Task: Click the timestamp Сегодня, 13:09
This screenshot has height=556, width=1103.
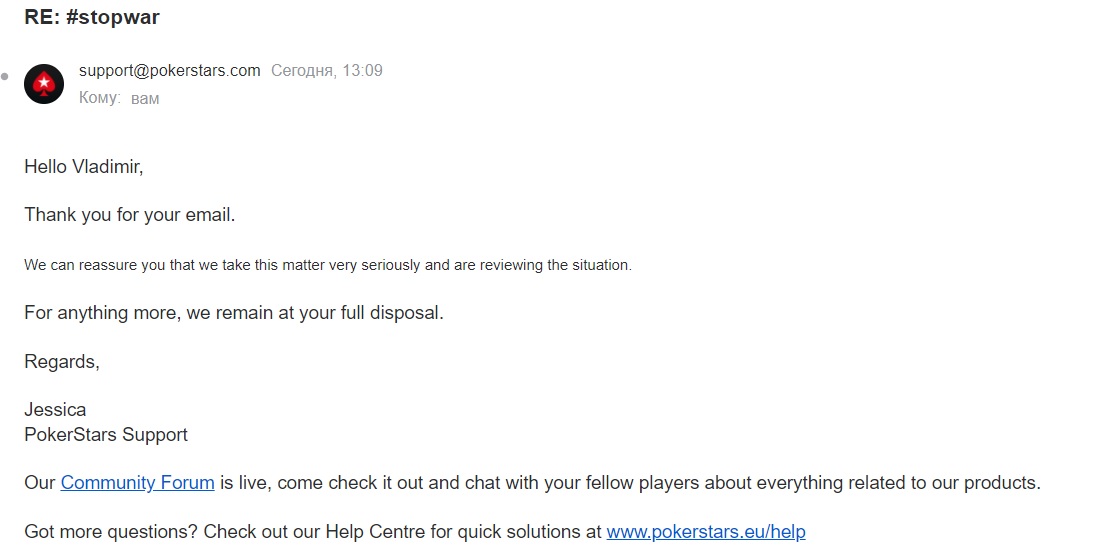Action: click(x=327, y=70)
